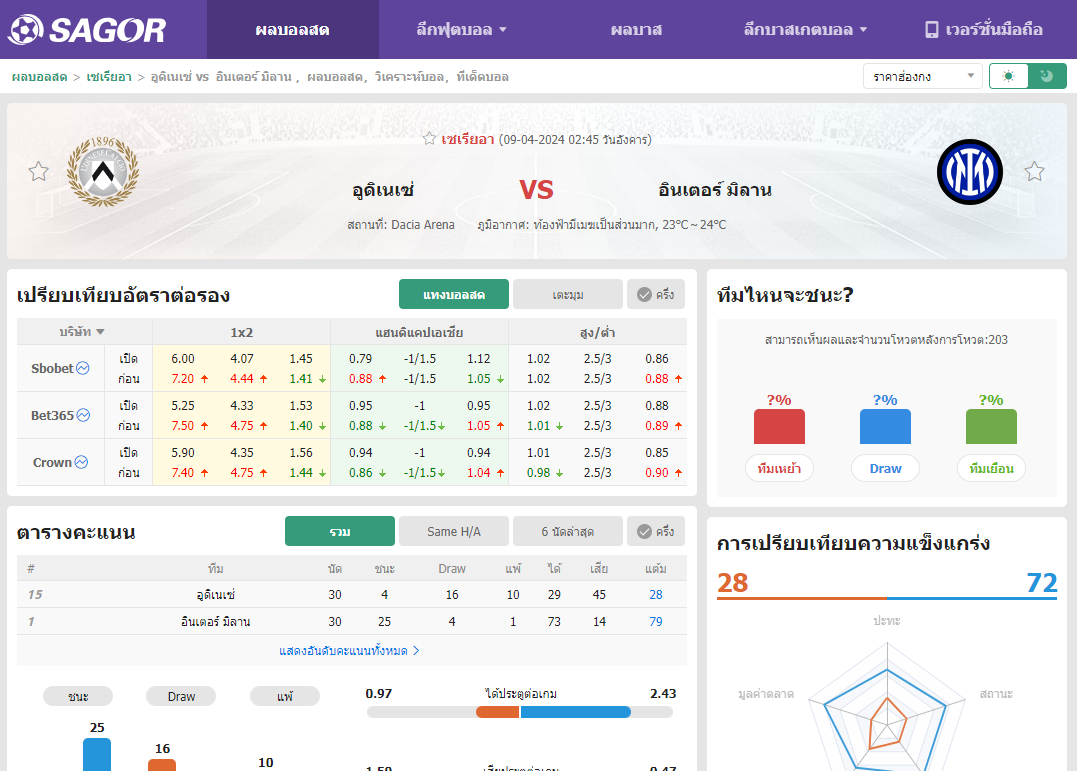The height and width of the screenshot is (771, 1077).
Task: Go to ผลบอลสด nav tab
Action: [293, 30]
